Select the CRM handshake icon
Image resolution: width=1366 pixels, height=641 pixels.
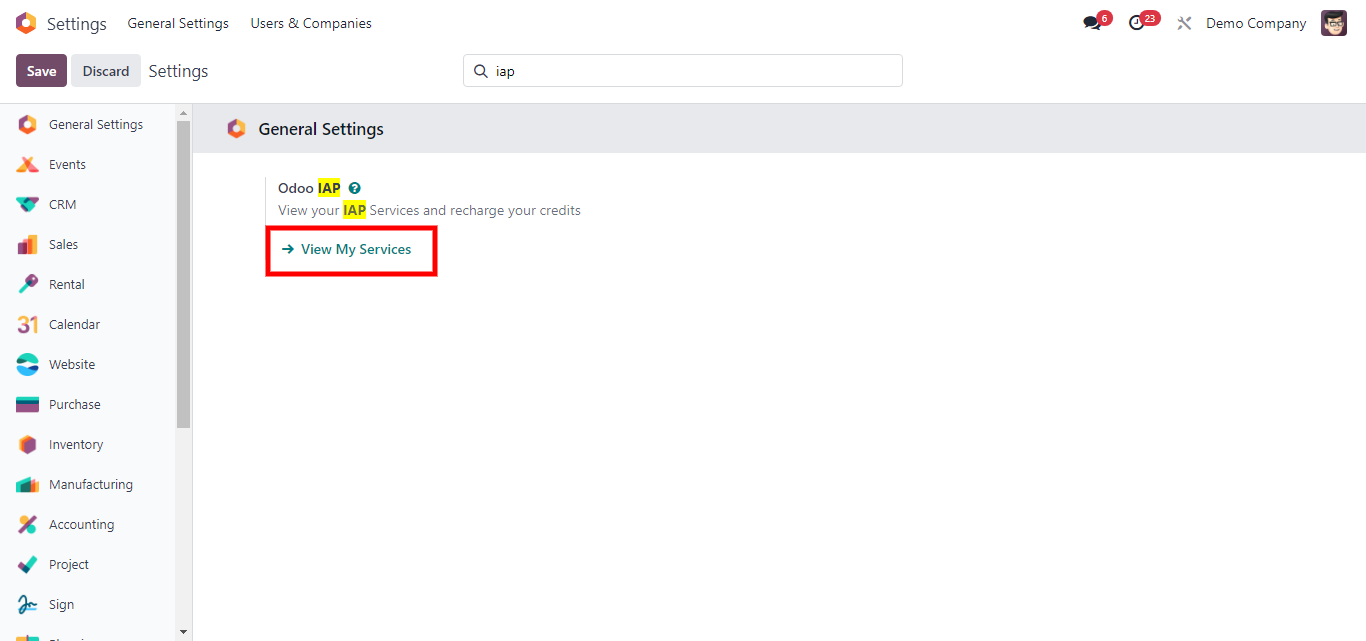(28, 205)
